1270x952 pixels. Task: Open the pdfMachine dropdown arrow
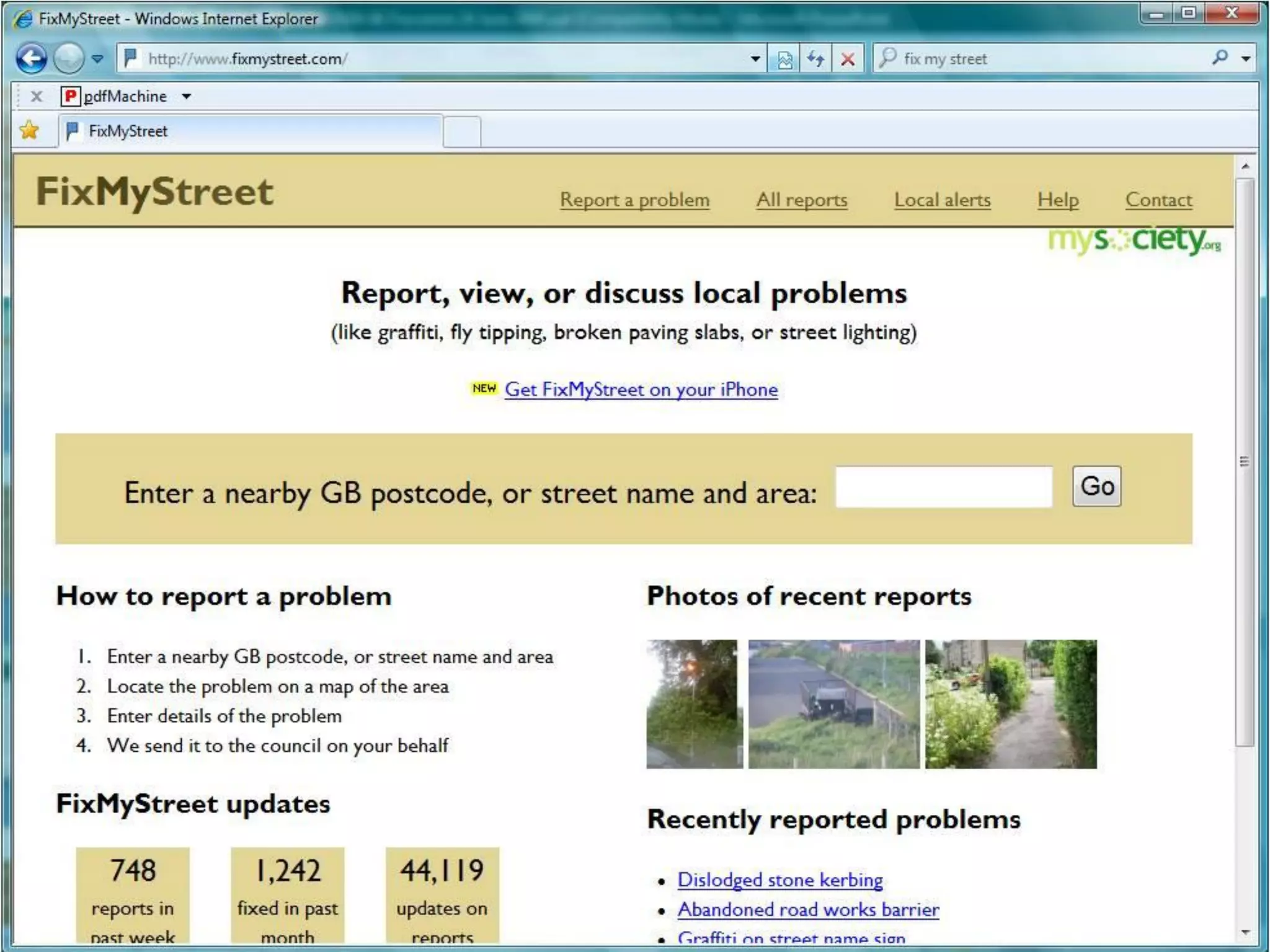[x=186, y=97]
